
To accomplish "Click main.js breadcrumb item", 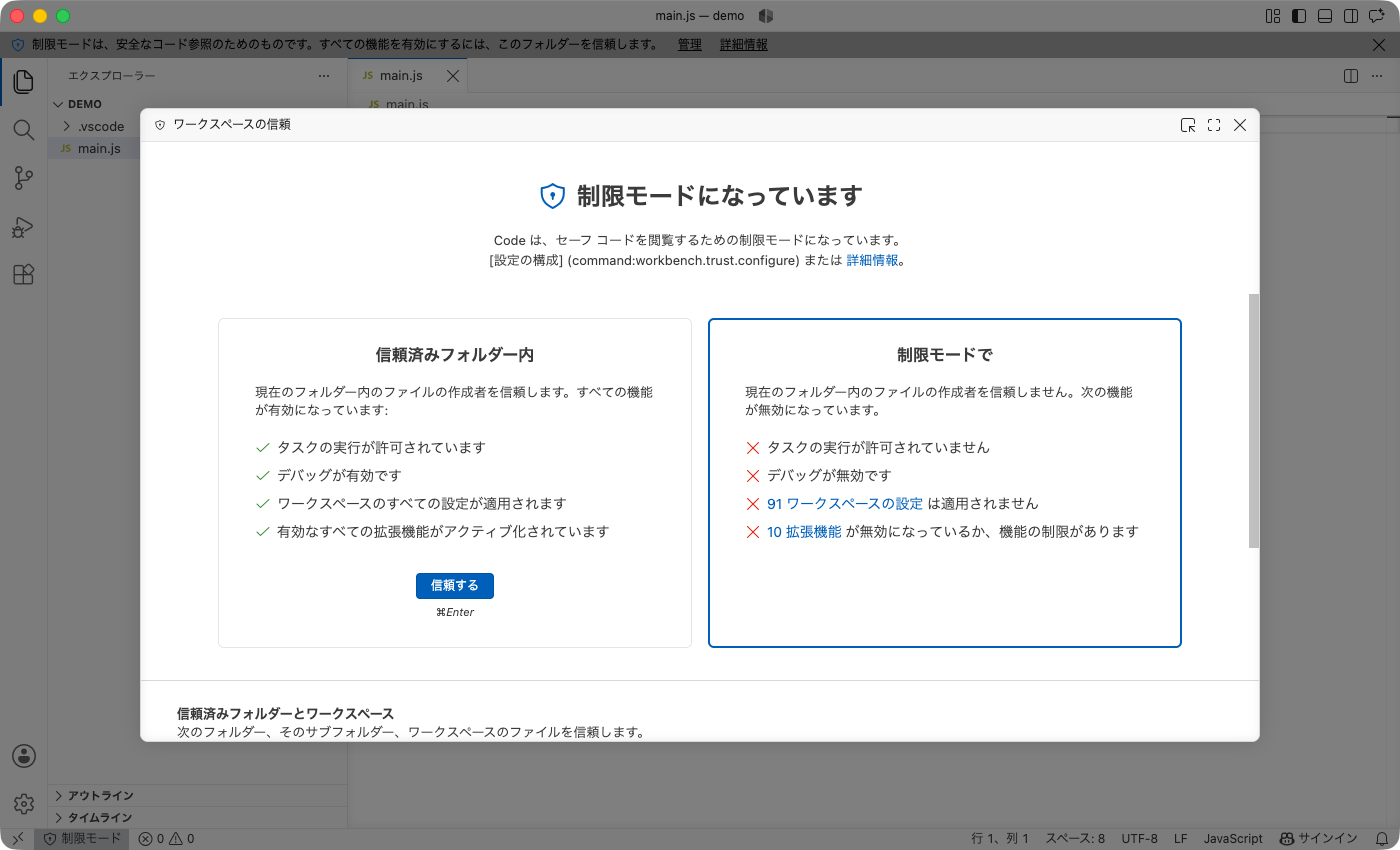I will pos(407,104).
